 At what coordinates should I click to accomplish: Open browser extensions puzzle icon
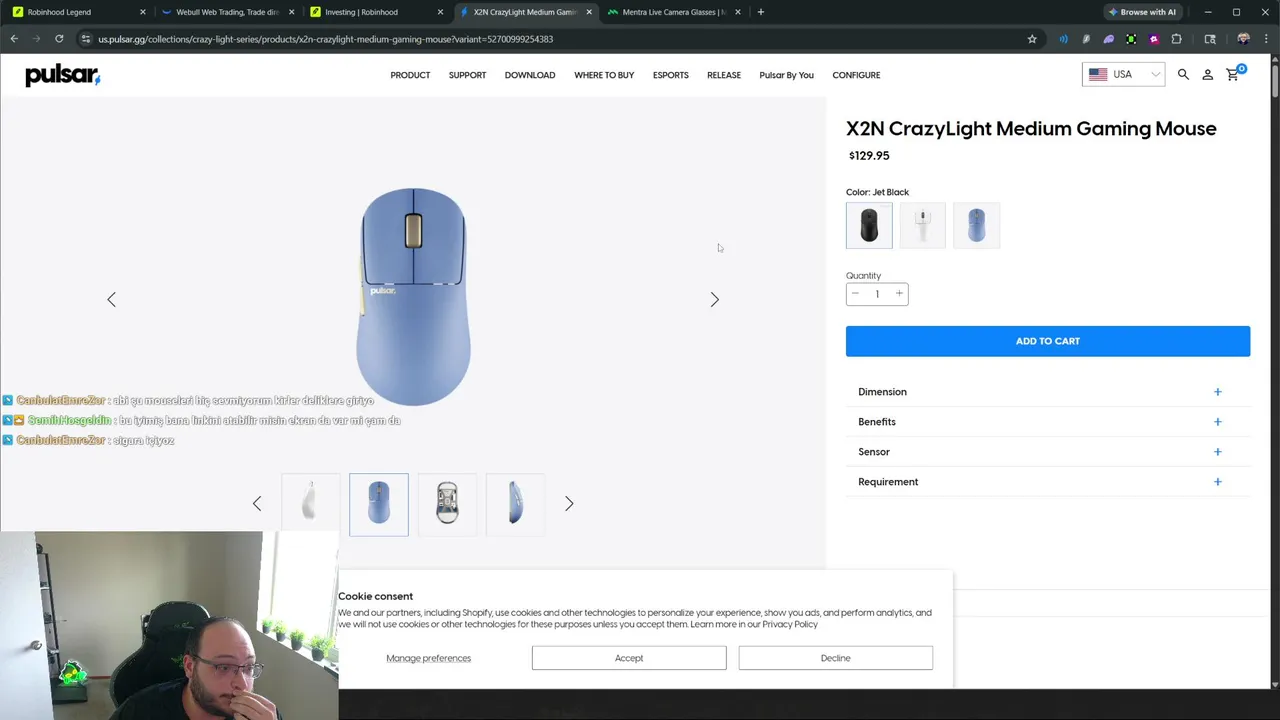(x=1176, y=39)
